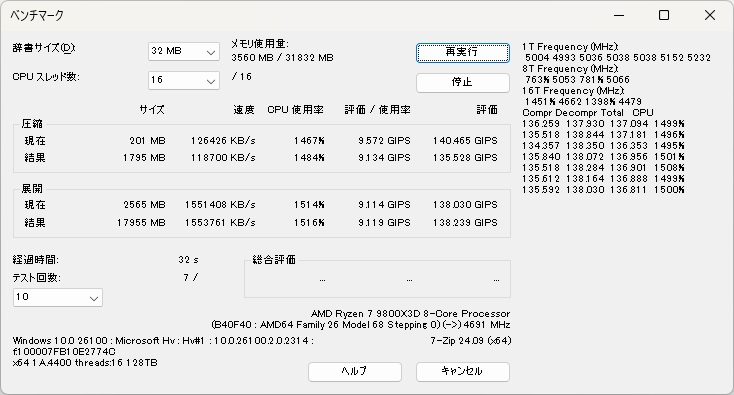Image resolution: width=734 pixels, height=395 pixels.
Task: Click the Compr Decompr Total CPU header line
Action: [587, 113]
